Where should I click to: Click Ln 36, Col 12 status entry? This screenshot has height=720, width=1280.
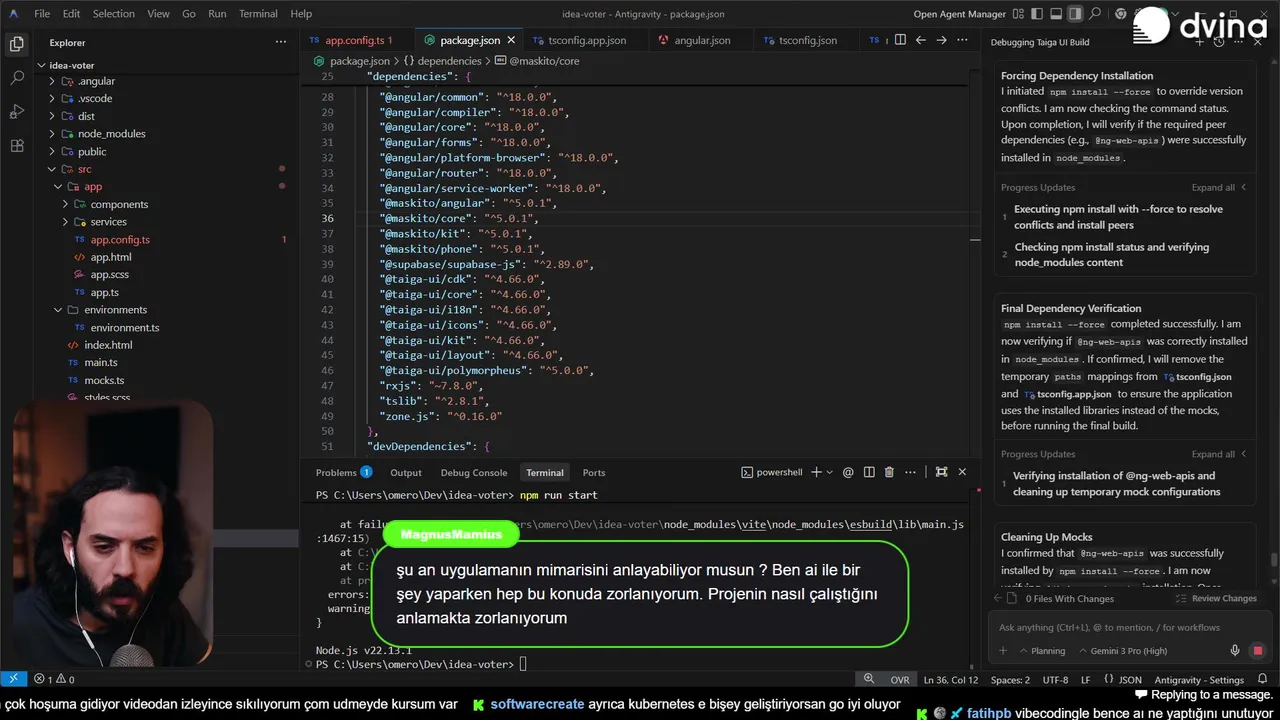coord(951,680)
